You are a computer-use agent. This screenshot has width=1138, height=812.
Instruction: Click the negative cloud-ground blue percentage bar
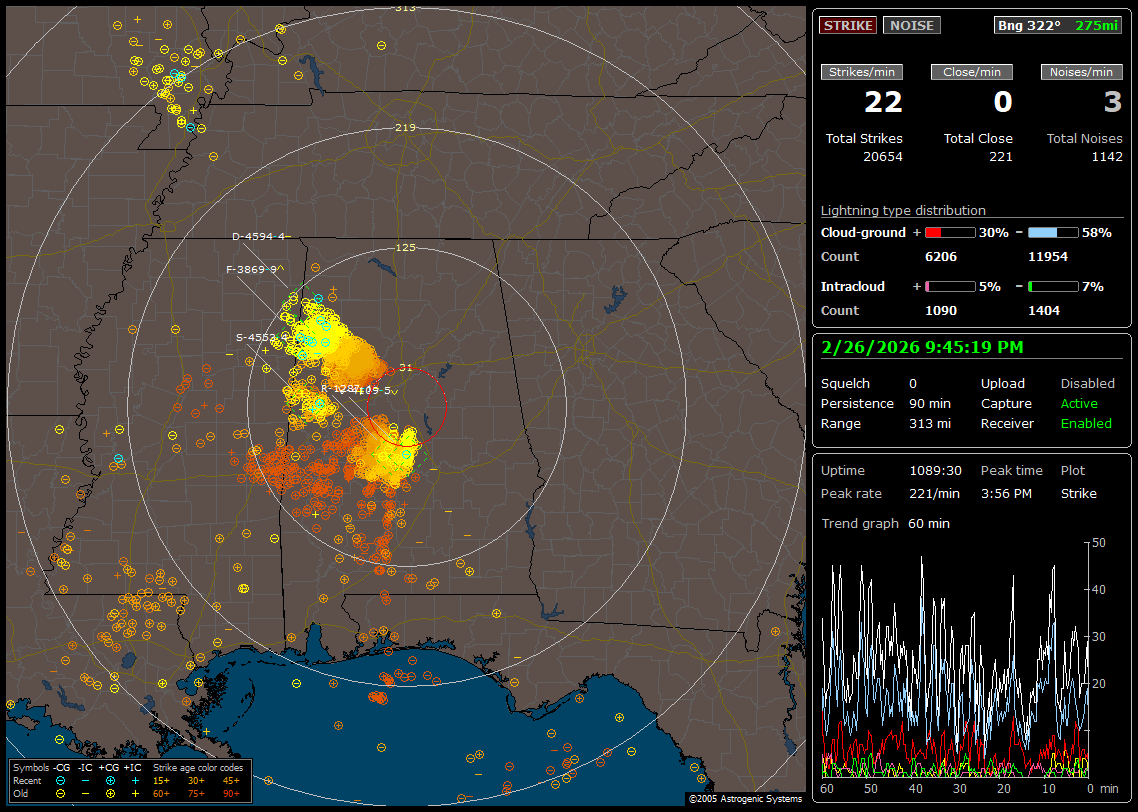(x=1053, y=232)
